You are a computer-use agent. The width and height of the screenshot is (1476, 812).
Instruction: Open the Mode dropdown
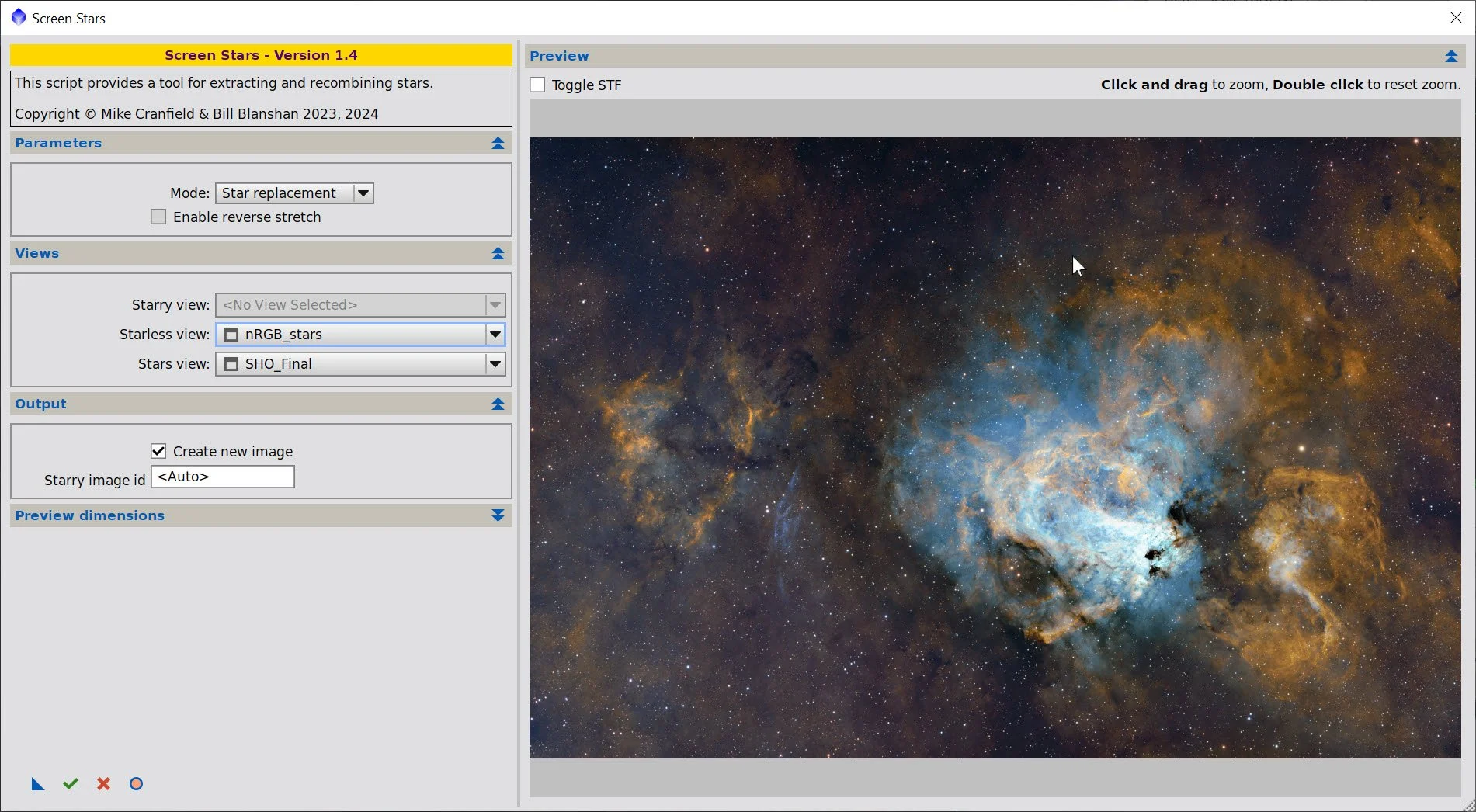pos(294,193)
